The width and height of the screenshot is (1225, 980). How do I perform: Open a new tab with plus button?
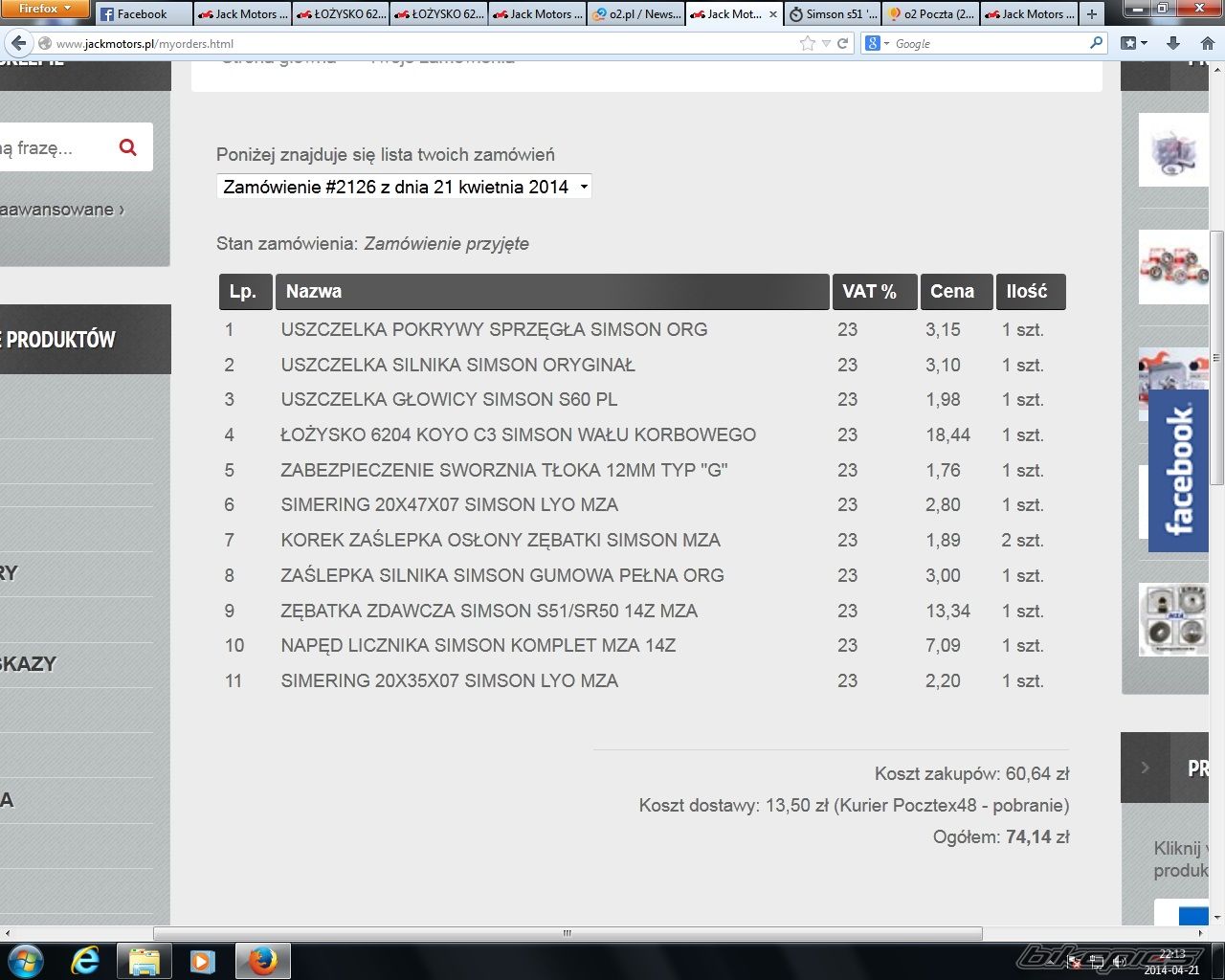1091,14
